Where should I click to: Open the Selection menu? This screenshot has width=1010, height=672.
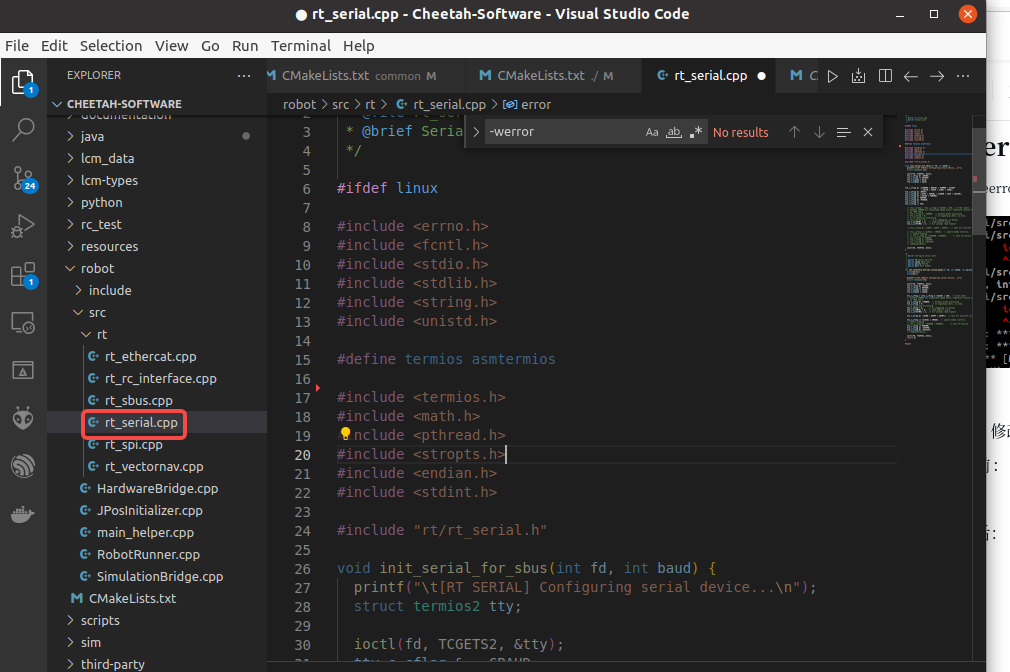click(x=111, y=46)
